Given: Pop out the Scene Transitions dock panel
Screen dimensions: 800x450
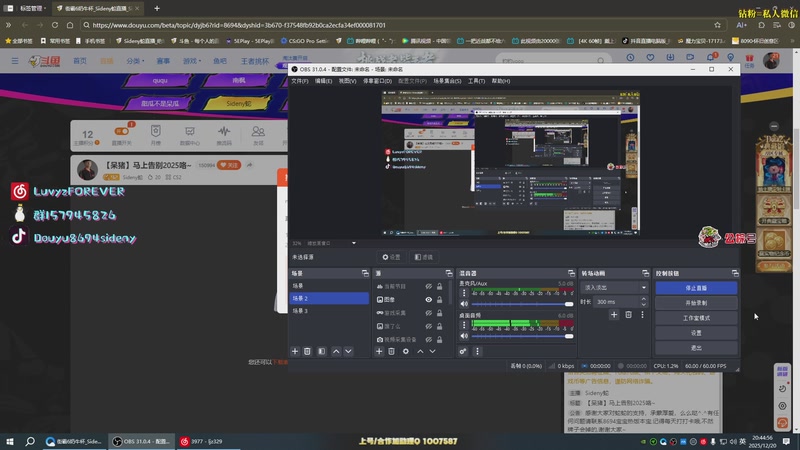Looking at the screenshot, I should [645, 273].
